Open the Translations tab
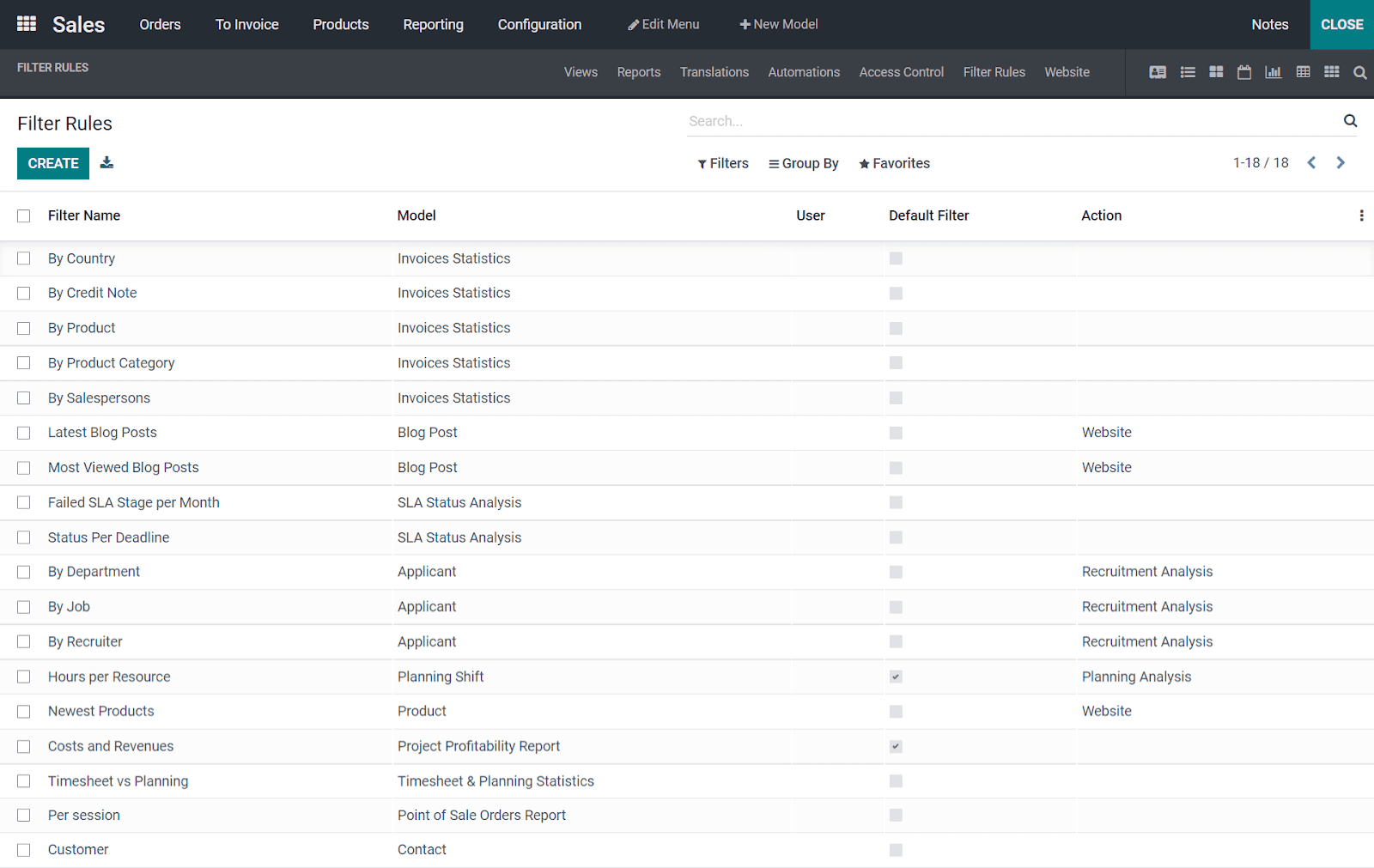 [714, 72]
